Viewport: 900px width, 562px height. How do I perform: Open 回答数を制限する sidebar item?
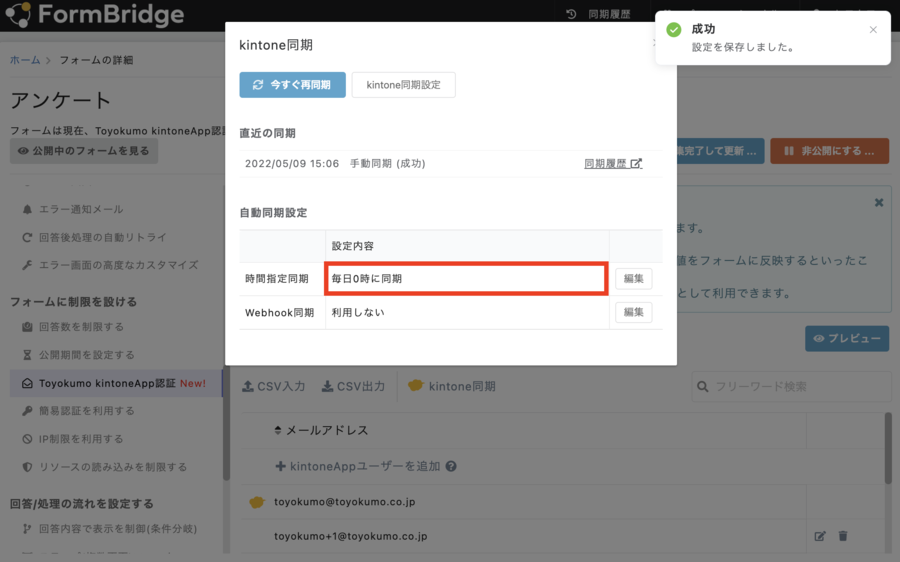click(81, 327)
